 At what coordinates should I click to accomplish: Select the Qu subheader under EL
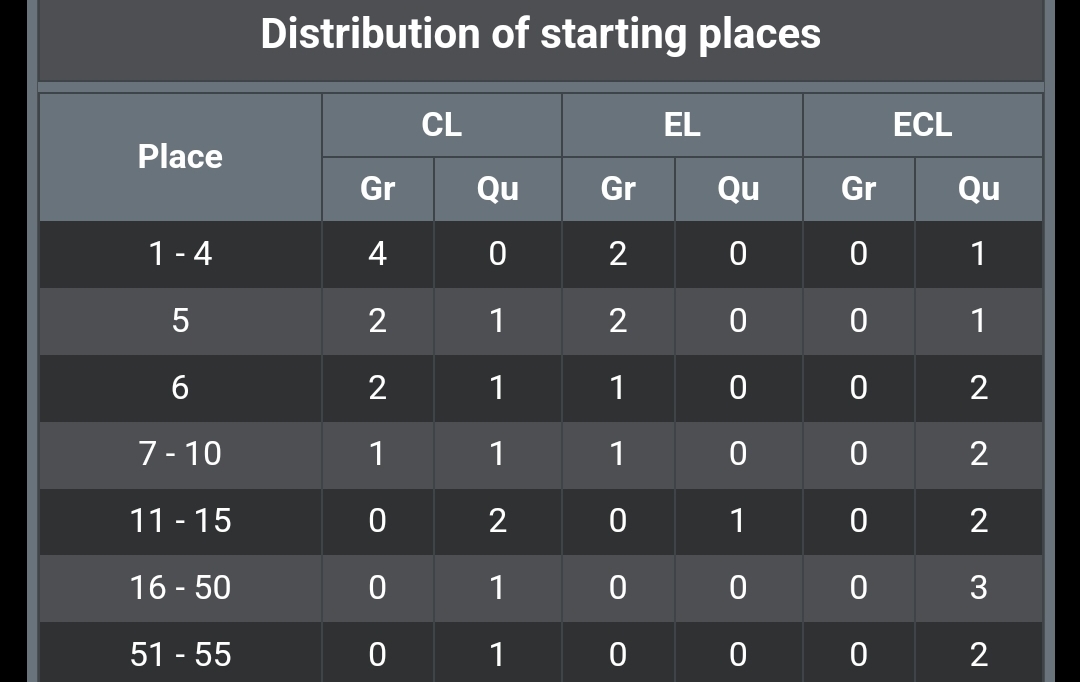tap(738, 189)
